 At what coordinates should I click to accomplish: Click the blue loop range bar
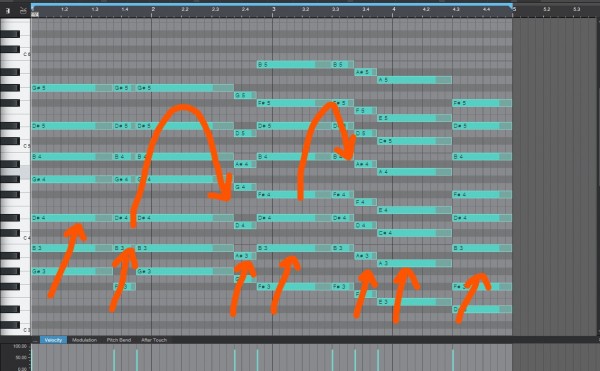tap(272, 5)
